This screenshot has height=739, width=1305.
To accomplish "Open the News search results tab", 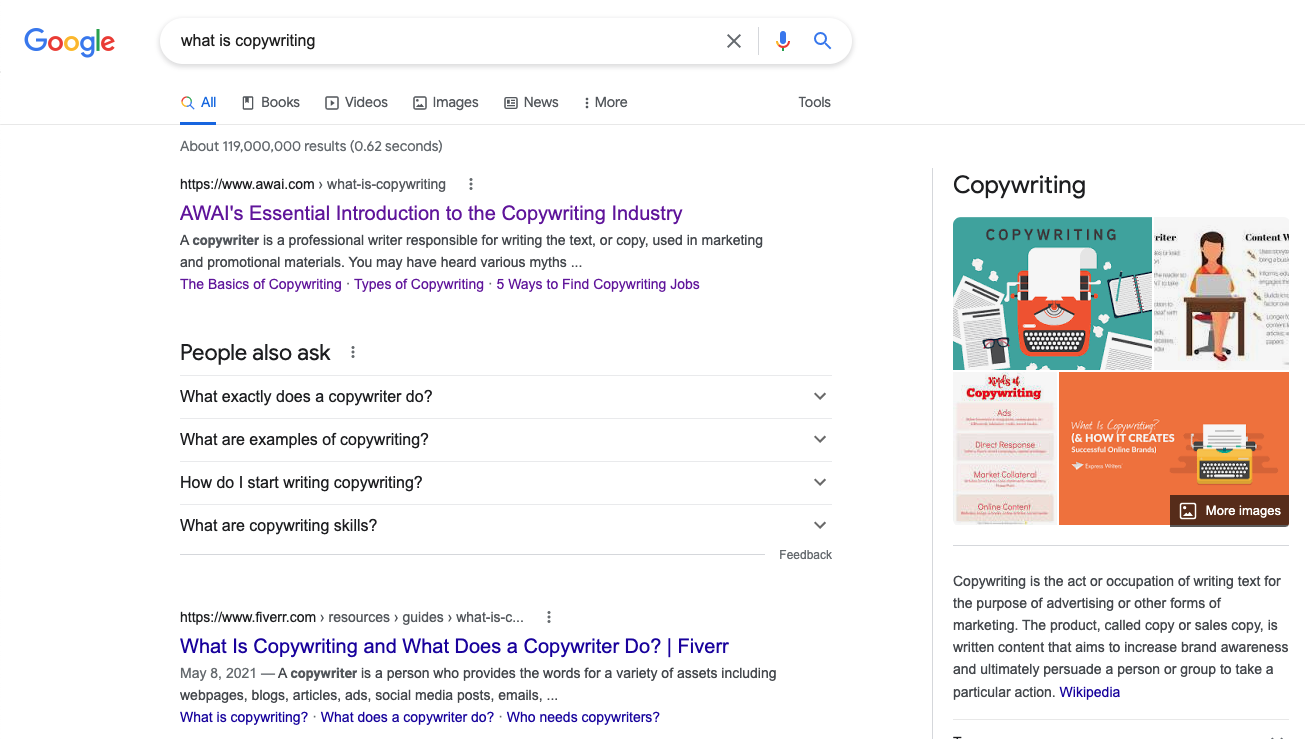I will 531,101.
